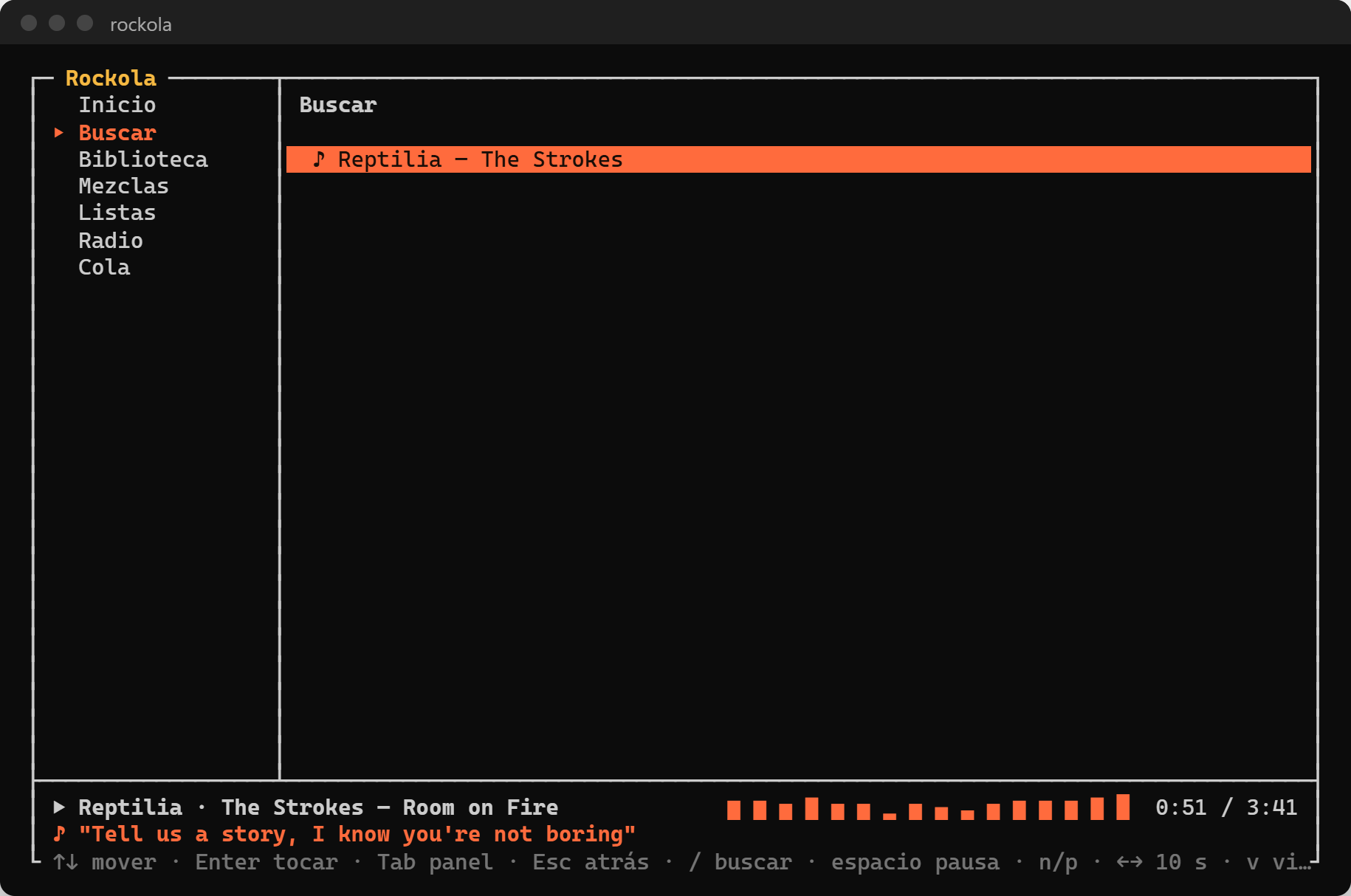The image size is (1351, 896).
Task: Go to Mezclas in the sidebar
Action: (123, 186)
